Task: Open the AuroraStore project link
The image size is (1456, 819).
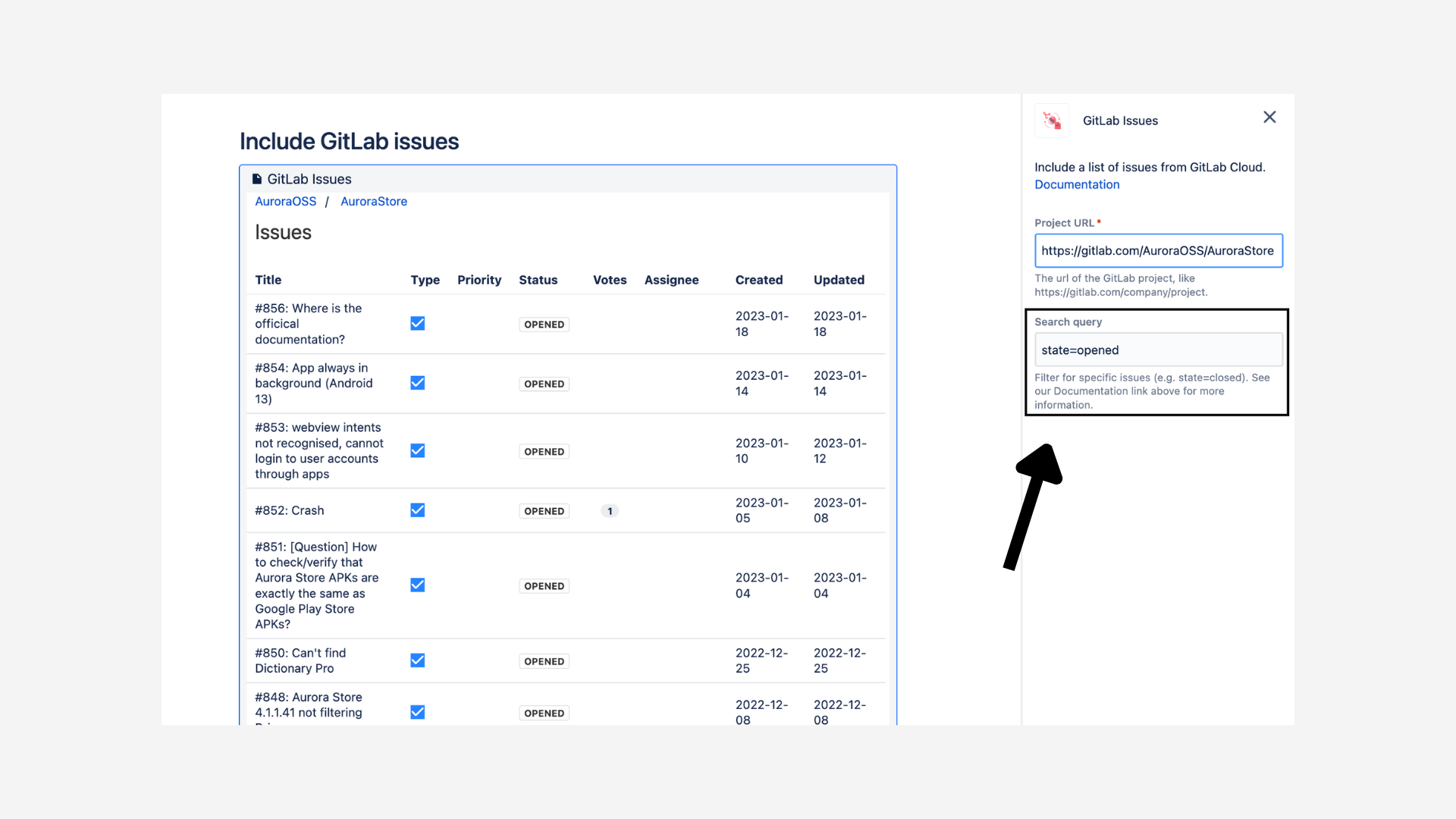Action: [x=373, y=201]
